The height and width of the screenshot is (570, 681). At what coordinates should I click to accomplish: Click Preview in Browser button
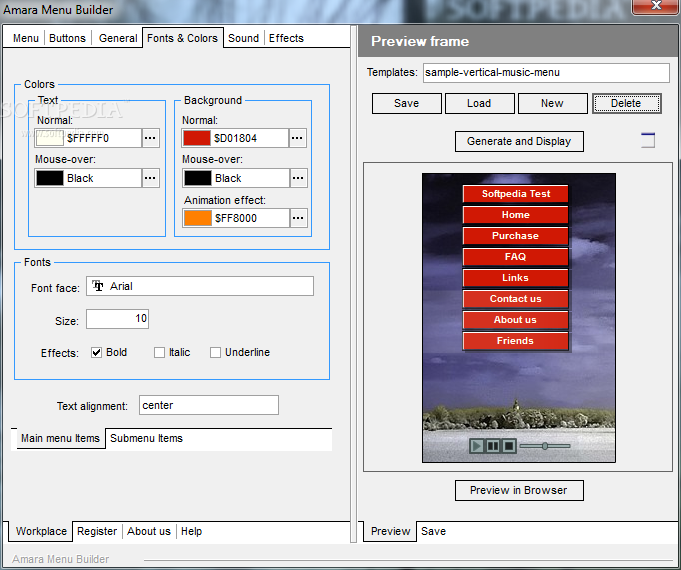pyautogui.click(x=519, y=490)
